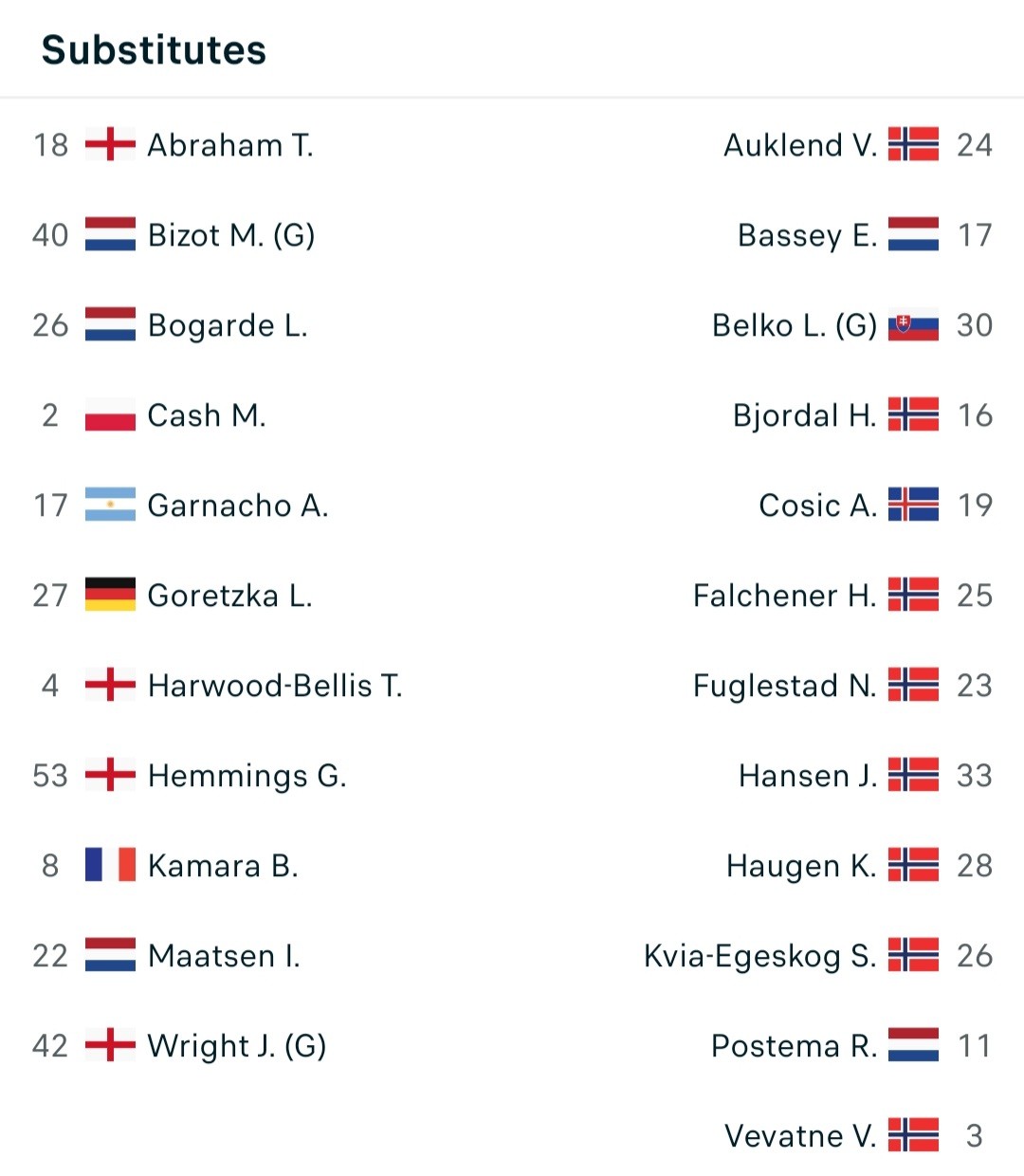Tap the England flag beside Abraham T.
The image size is (1024, 1176).
point(110,144)
